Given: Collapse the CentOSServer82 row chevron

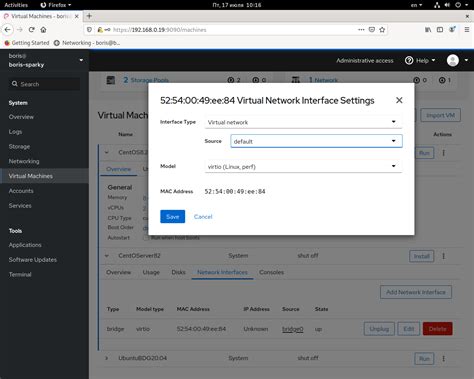Looking at the screenshot, I should click(x=106, y=256).
